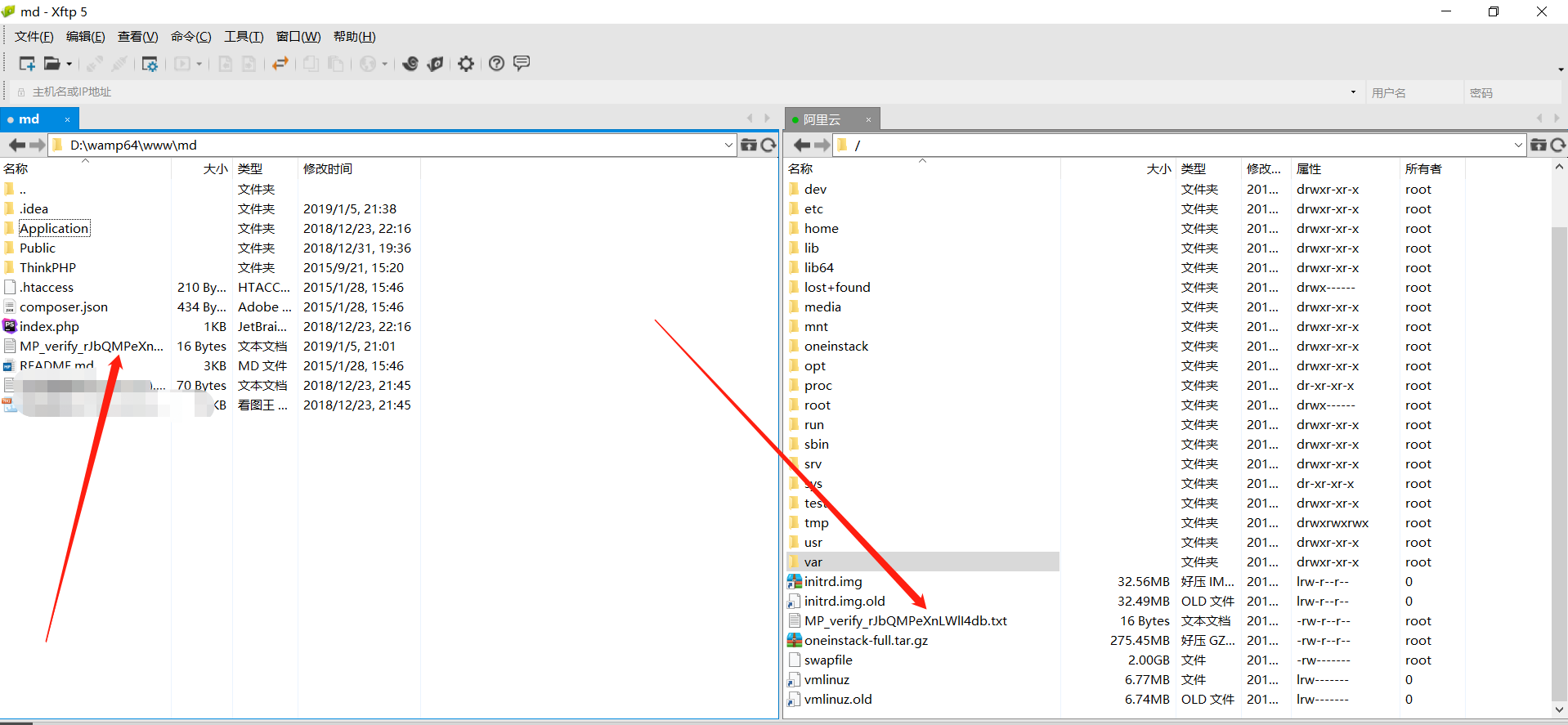Select the remote initrd.img file
The height and width of the screenshot is (725, 1568).
833,582
